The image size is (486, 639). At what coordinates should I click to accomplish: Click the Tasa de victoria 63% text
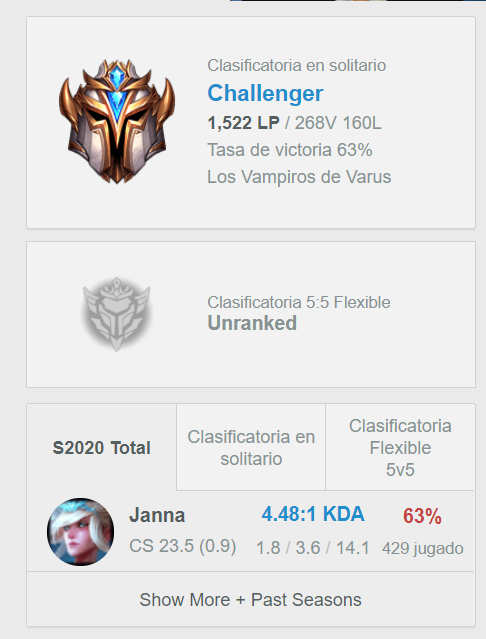tap(290, 150)
